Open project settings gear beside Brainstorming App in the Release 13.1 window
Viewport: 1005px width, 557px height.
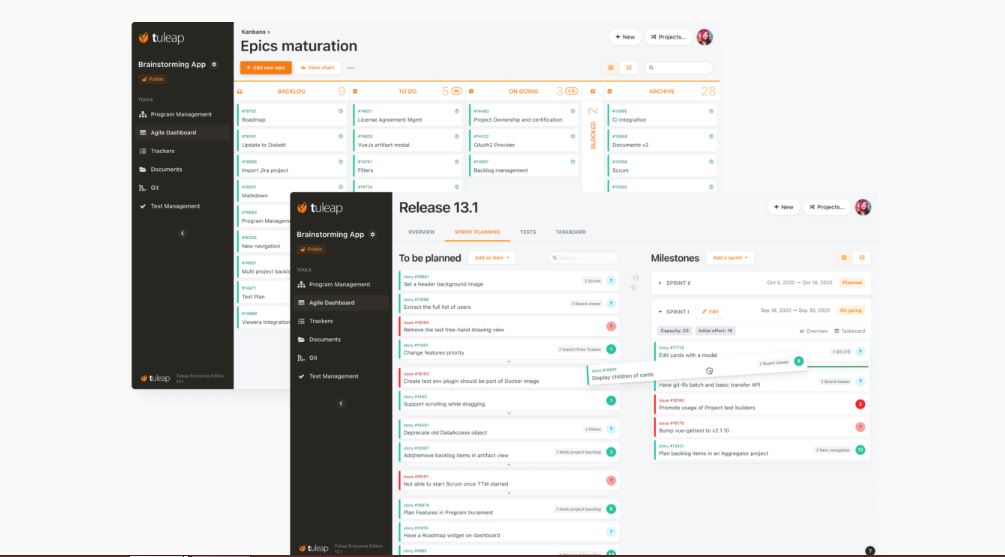(372, 235)
